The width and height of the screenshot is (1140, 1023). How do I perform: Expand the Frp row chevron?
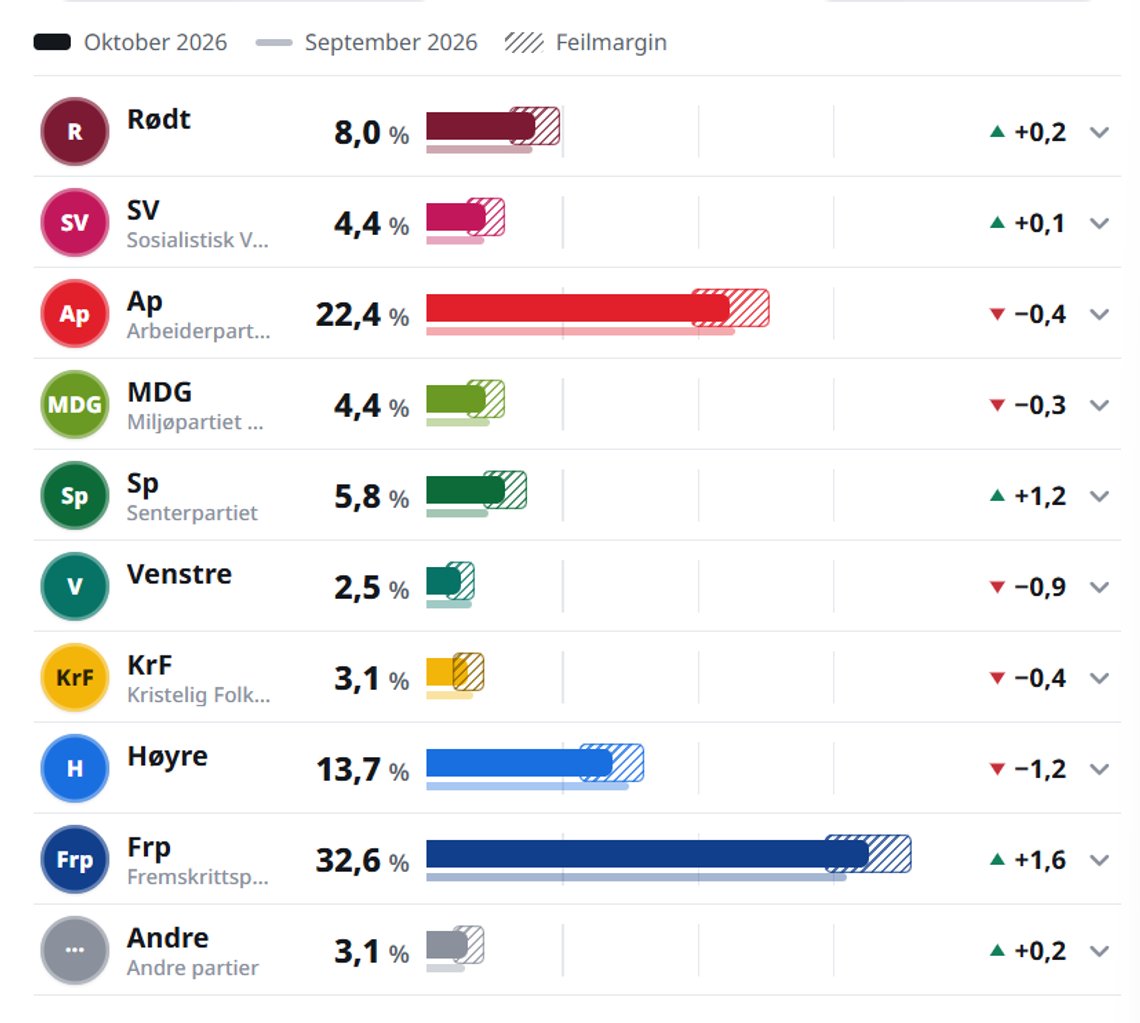pos(1099,860)
